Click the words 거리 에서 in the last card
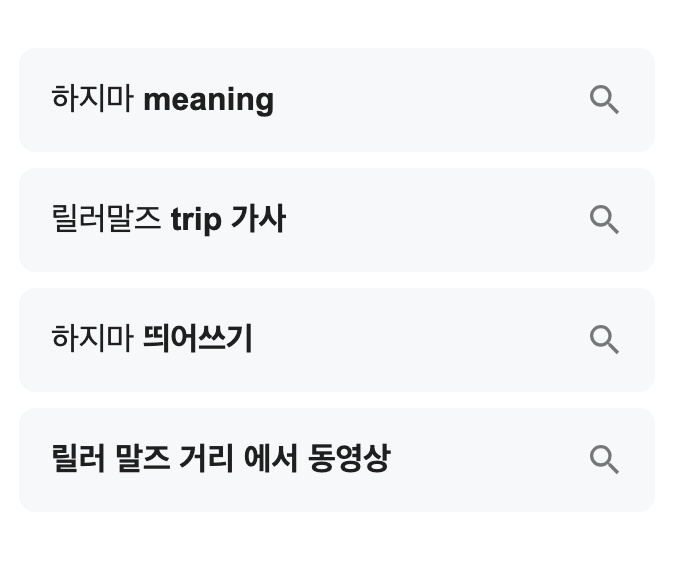 pos(238,458)
